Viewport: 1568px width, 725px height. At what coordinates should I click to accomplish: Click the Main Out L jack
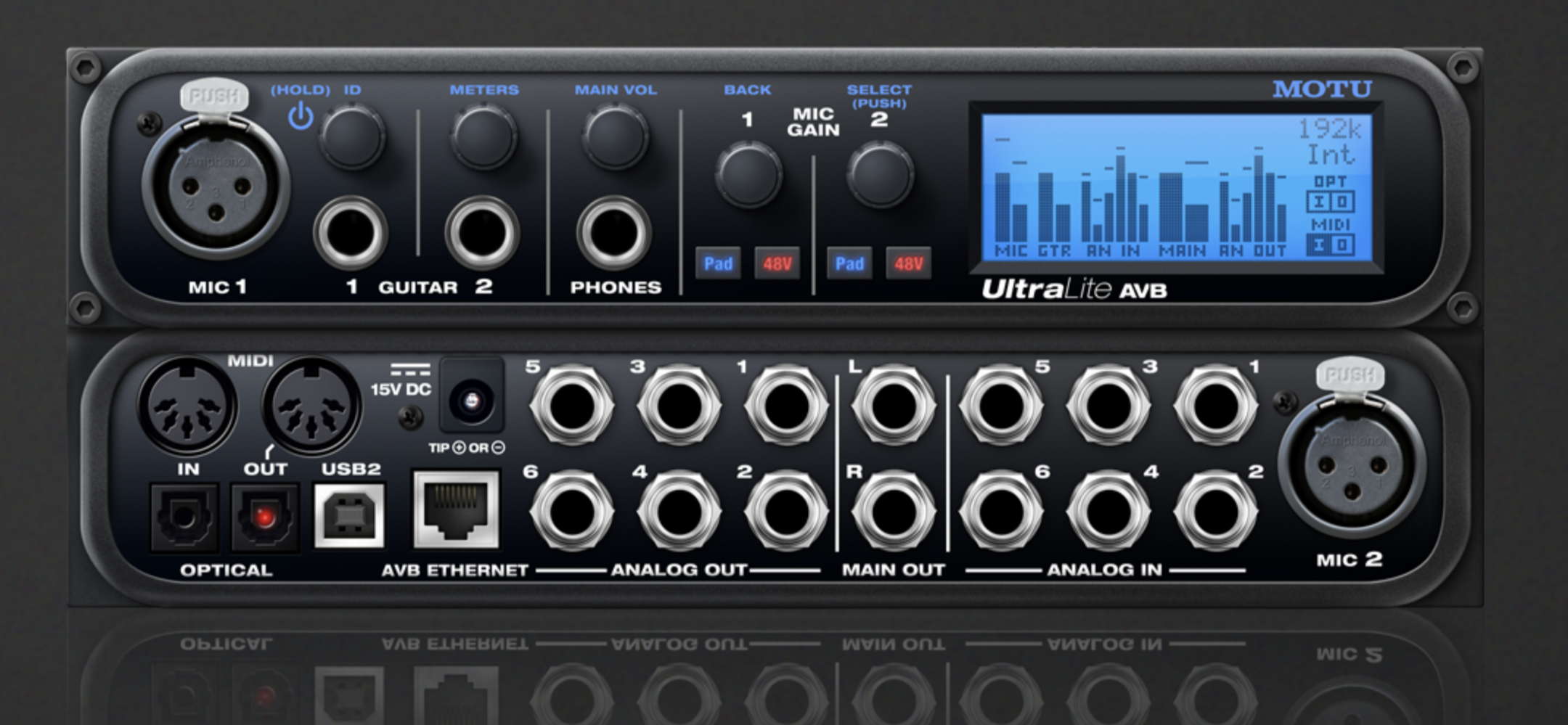[894, 406]
